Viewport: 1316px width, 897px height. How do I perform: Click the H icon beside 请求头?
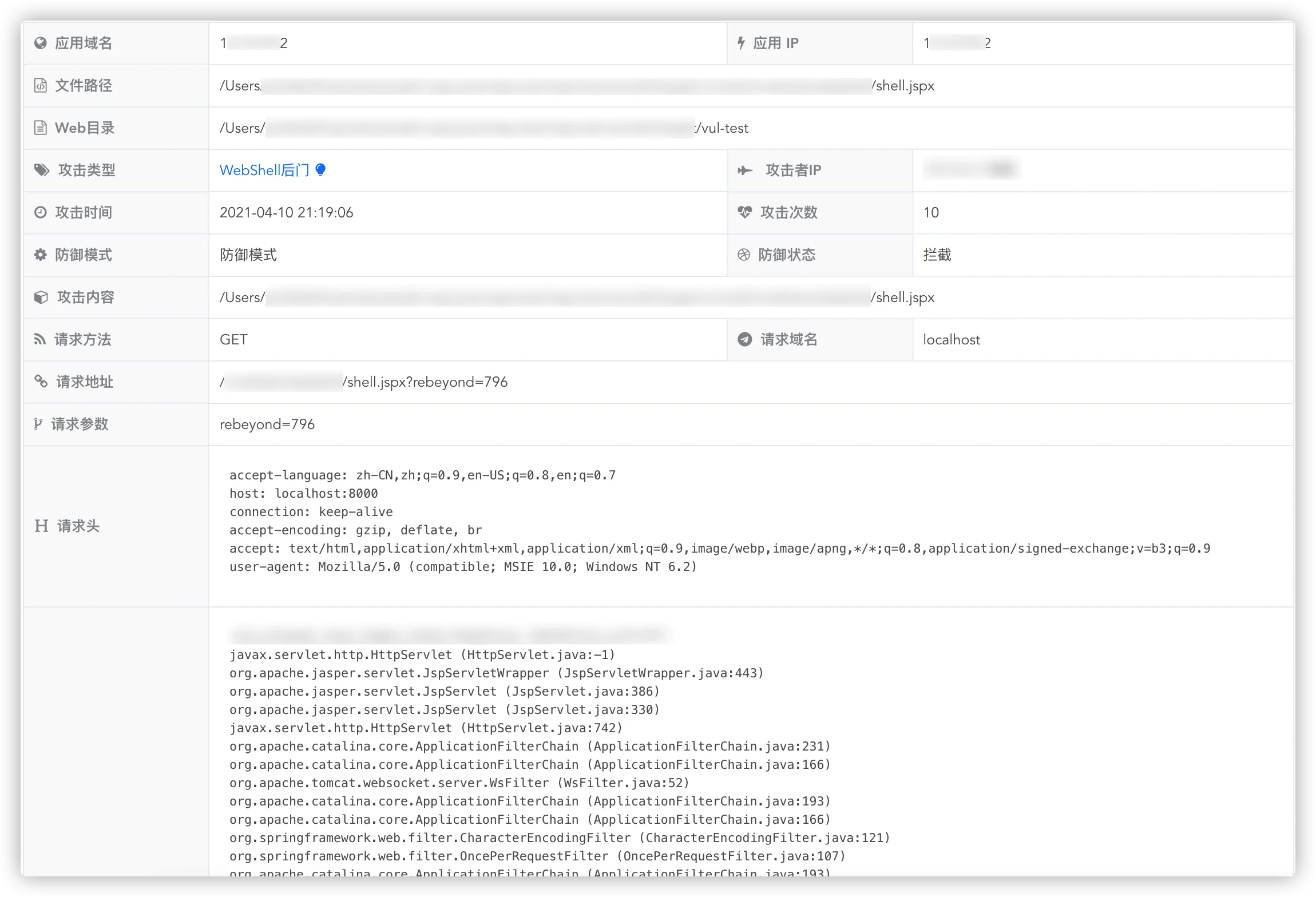41,526
